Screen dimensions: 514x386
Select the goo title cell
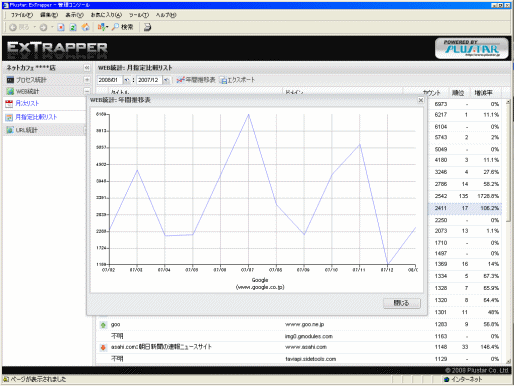116,324
